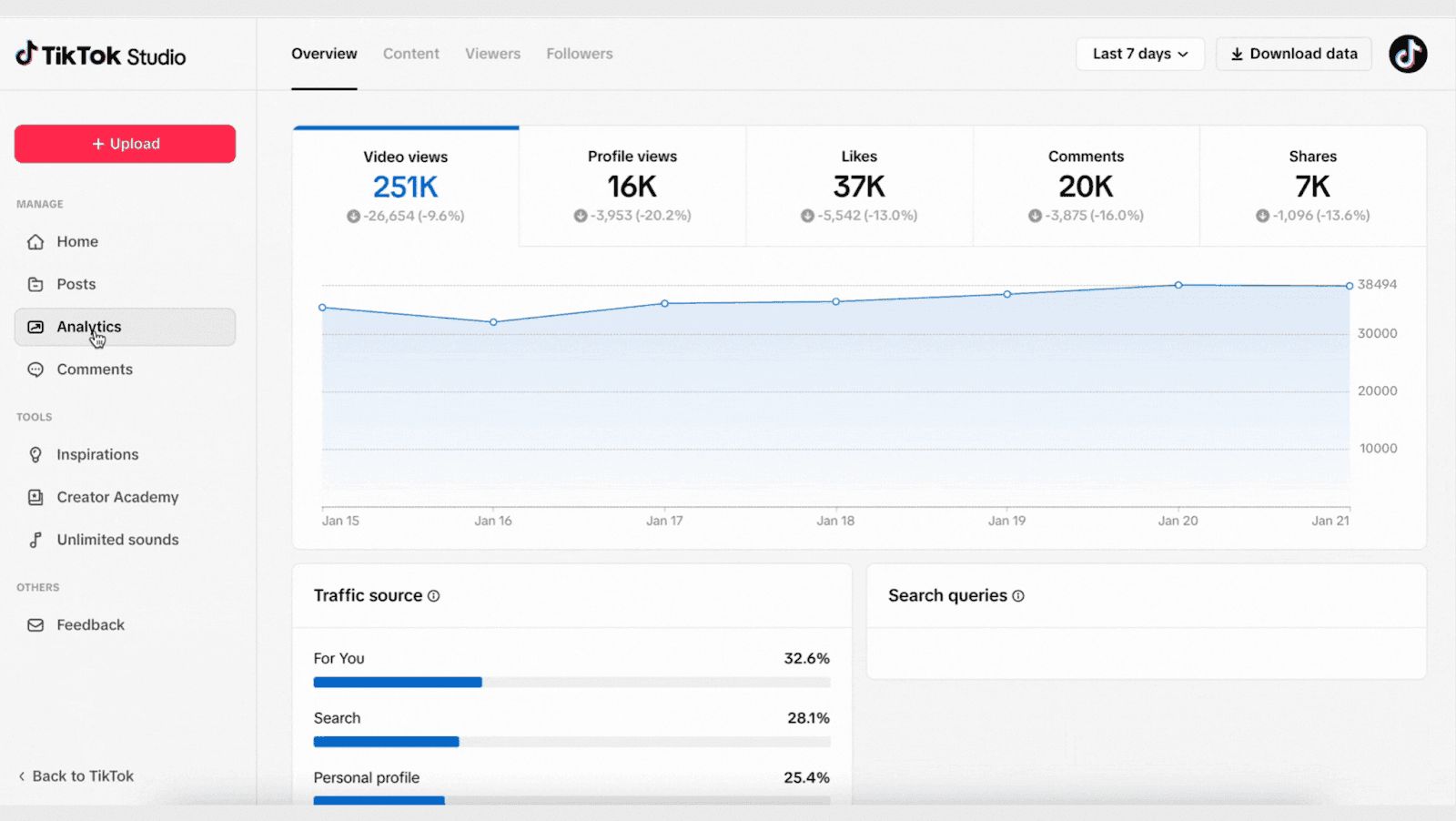Click the Inspirations lightbulb icon
This screenshot has width=1456, height=821.
pyautogui.click(x=35, y=455)
